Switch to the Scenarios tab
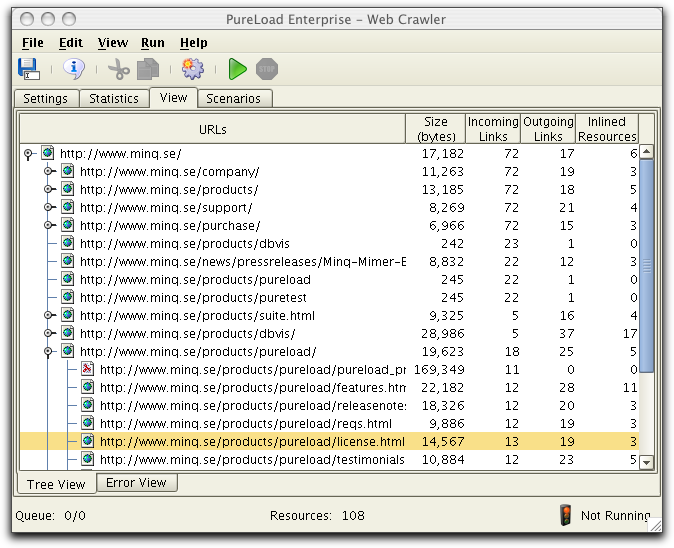This screenshot has height=548, width=674. coord(233,98)
